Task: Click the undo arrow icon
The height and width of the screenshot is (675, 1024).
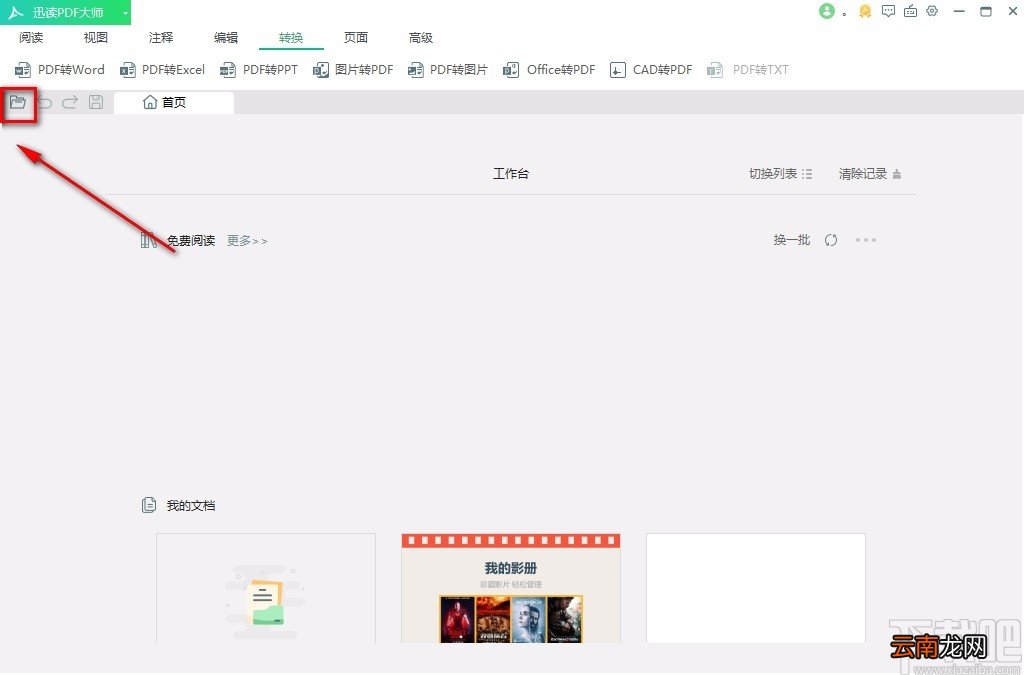Action: 44,102
